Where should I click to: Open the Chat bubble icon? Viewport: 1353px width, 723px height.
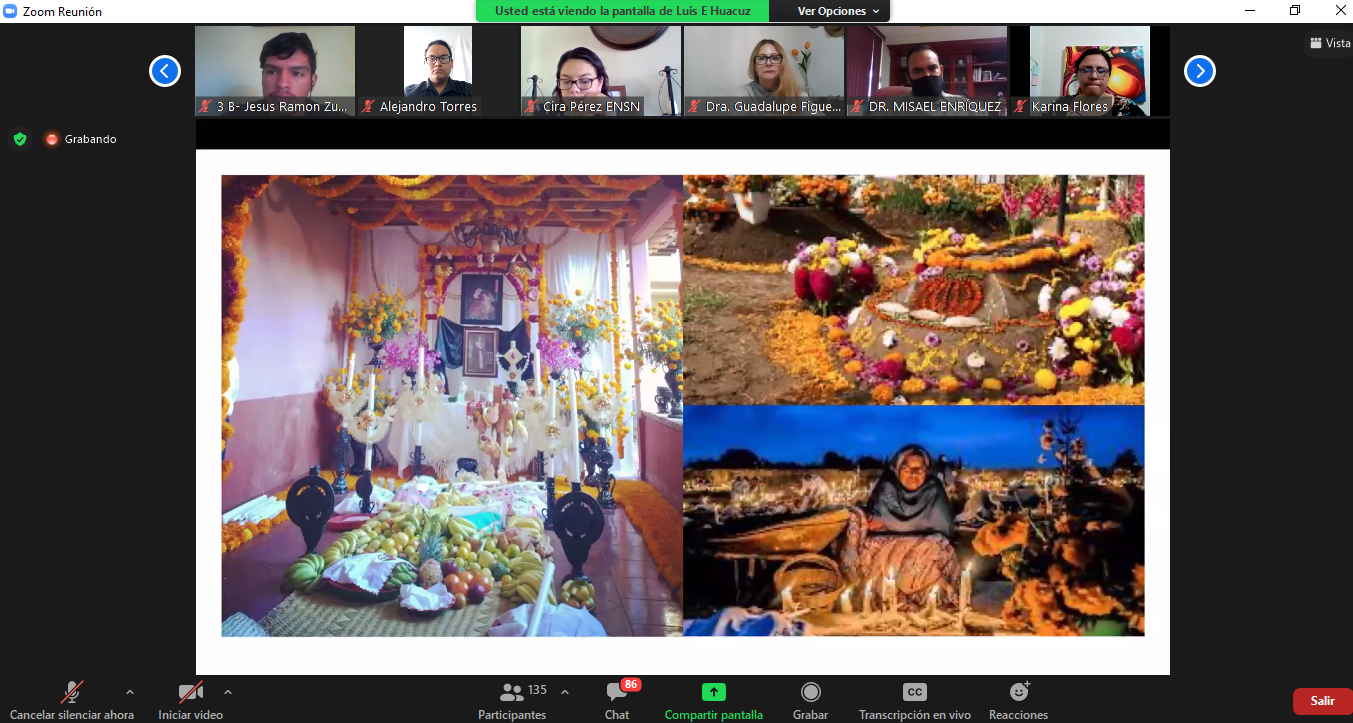[617, 692]
